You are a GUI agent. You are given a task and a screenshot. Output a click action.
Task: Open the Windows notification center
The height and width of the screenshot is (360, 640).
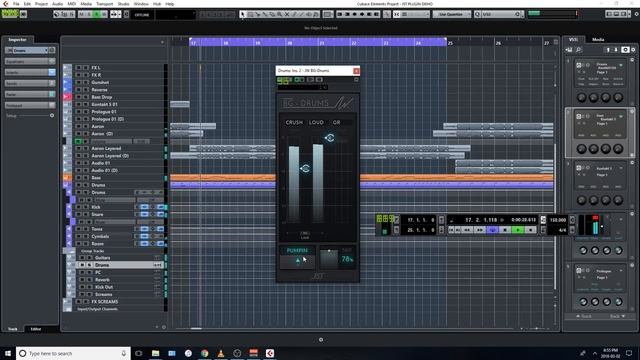[x=629, y=353]
